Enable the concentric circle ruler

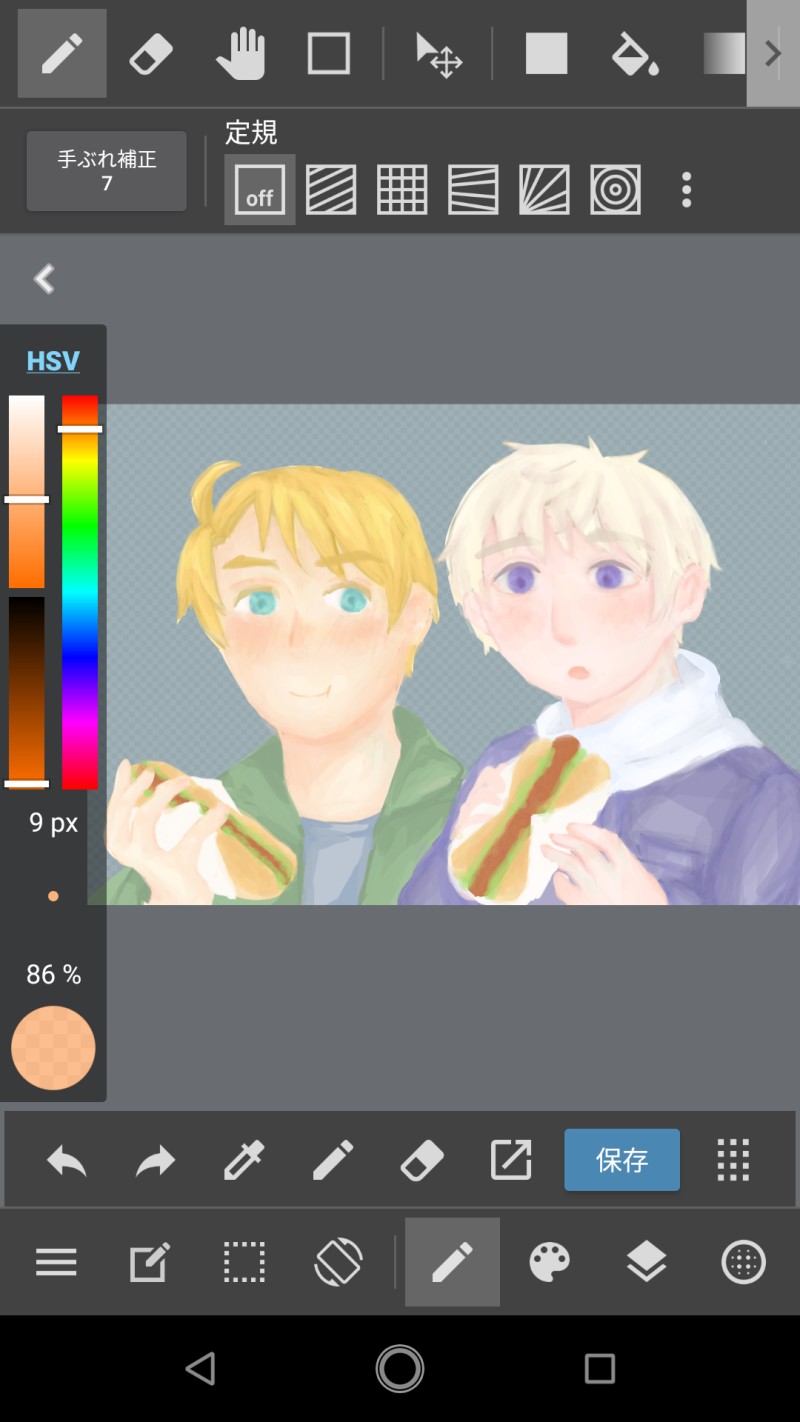click(615, 189)
